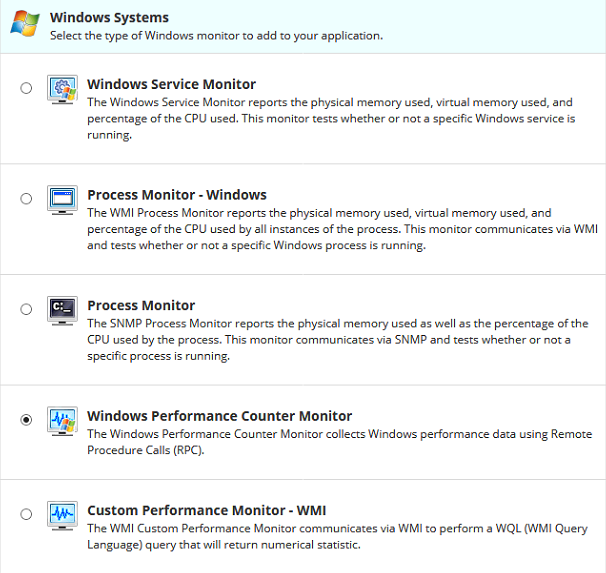The image size is (606, 573).
Task: Select the SNMP Process Monitor radio button
Action: click(x=26, y=309)
